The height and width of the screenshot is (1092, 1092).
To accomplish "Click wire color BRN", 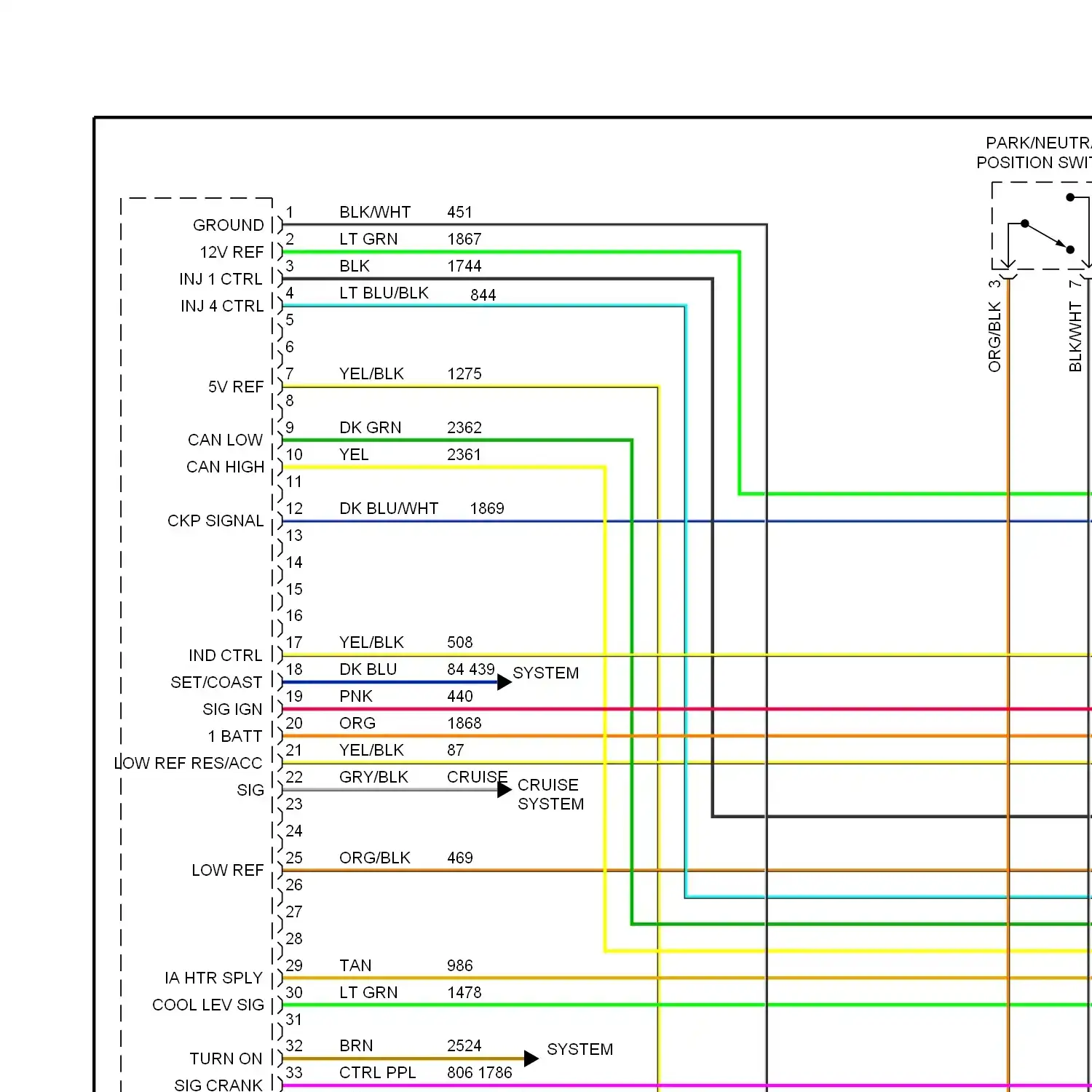I will tap(356, 1045).
